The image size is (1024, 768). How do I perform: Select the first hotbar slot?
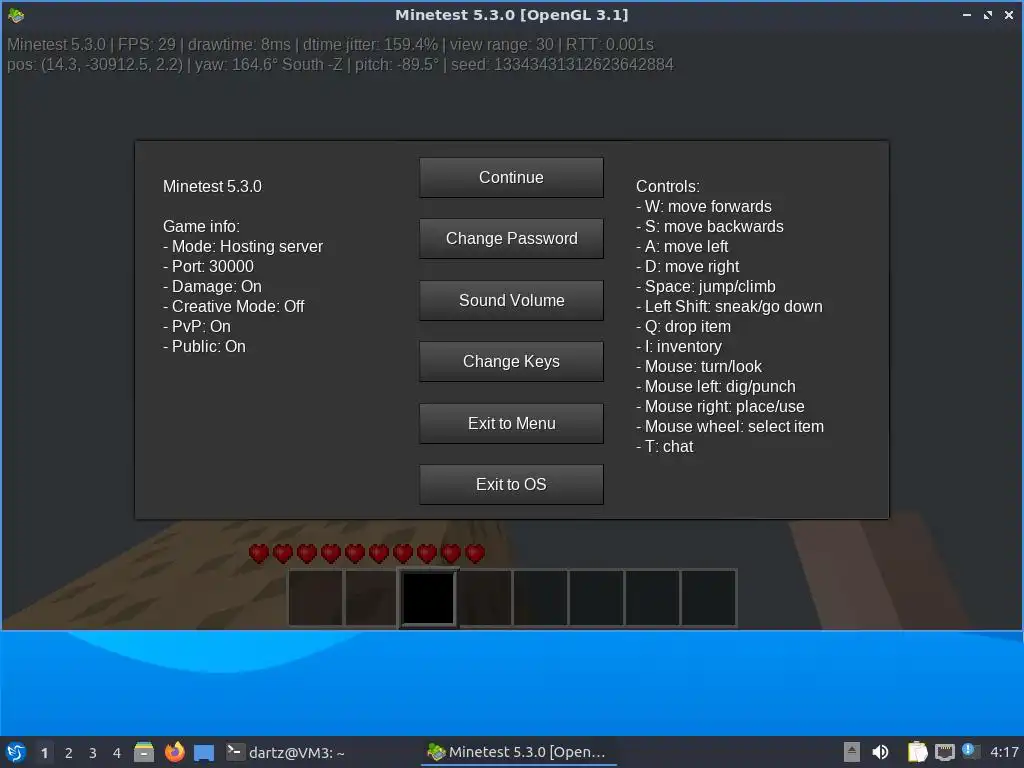click(315, 598)
